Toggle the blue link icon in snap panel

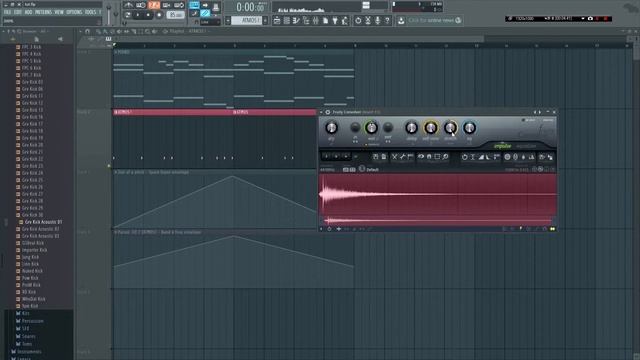(x=205, y=13)
